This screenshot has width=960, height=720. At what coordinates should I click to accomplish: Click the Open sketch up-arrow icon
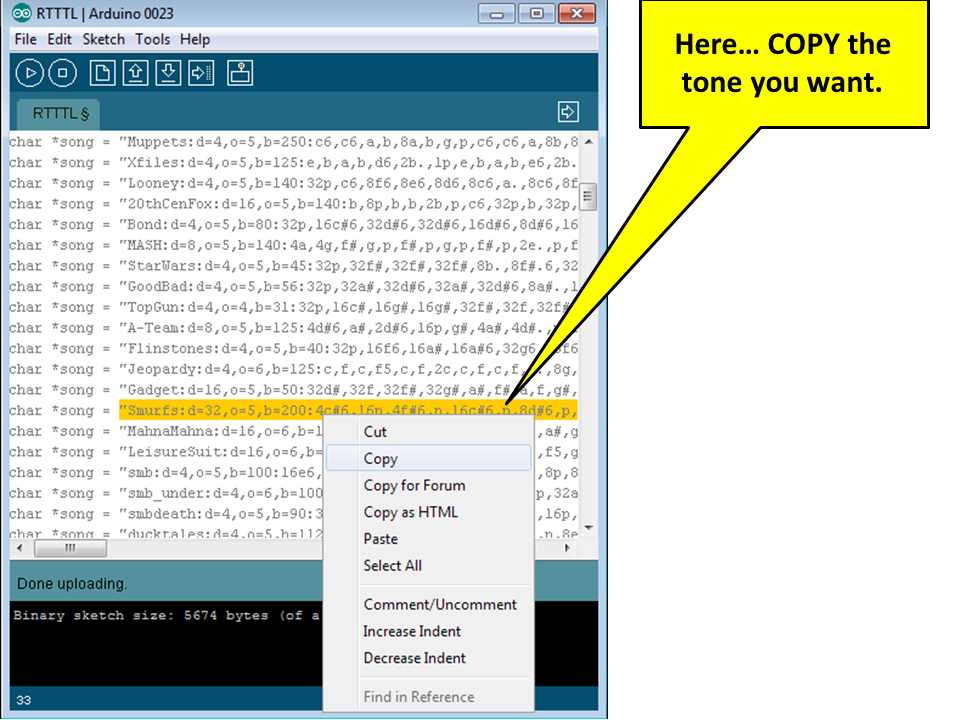click(x=135, y=73)
